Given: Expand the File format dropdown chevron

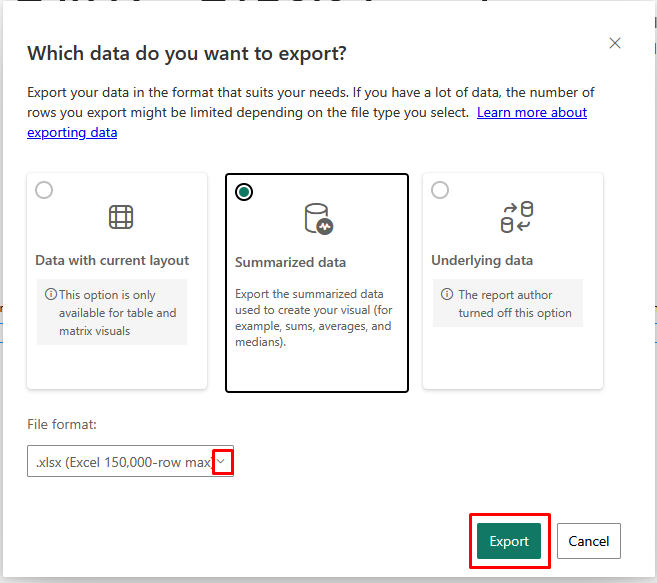Looking at the screenshot, I should pyautogui.click(x=222, y=461).
